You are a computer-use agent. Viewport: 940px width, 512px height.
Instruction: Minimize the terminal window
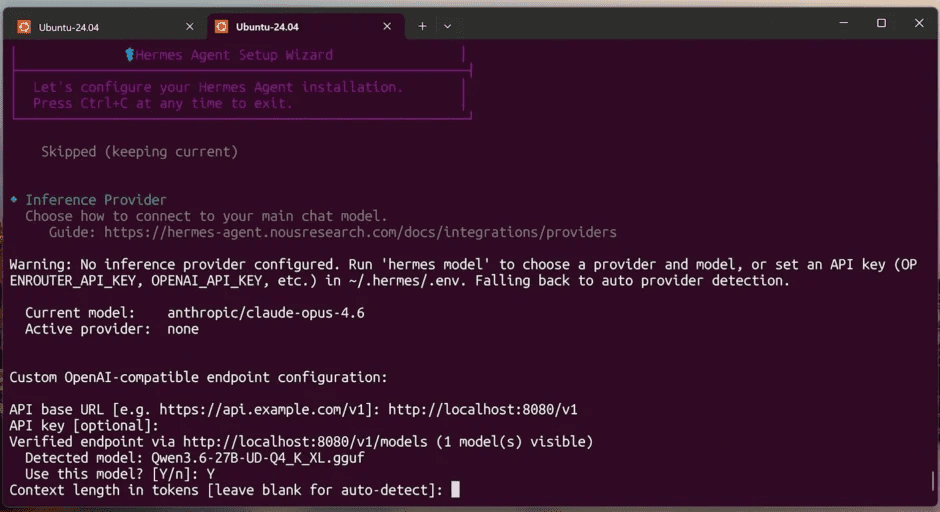click(843, 23)
